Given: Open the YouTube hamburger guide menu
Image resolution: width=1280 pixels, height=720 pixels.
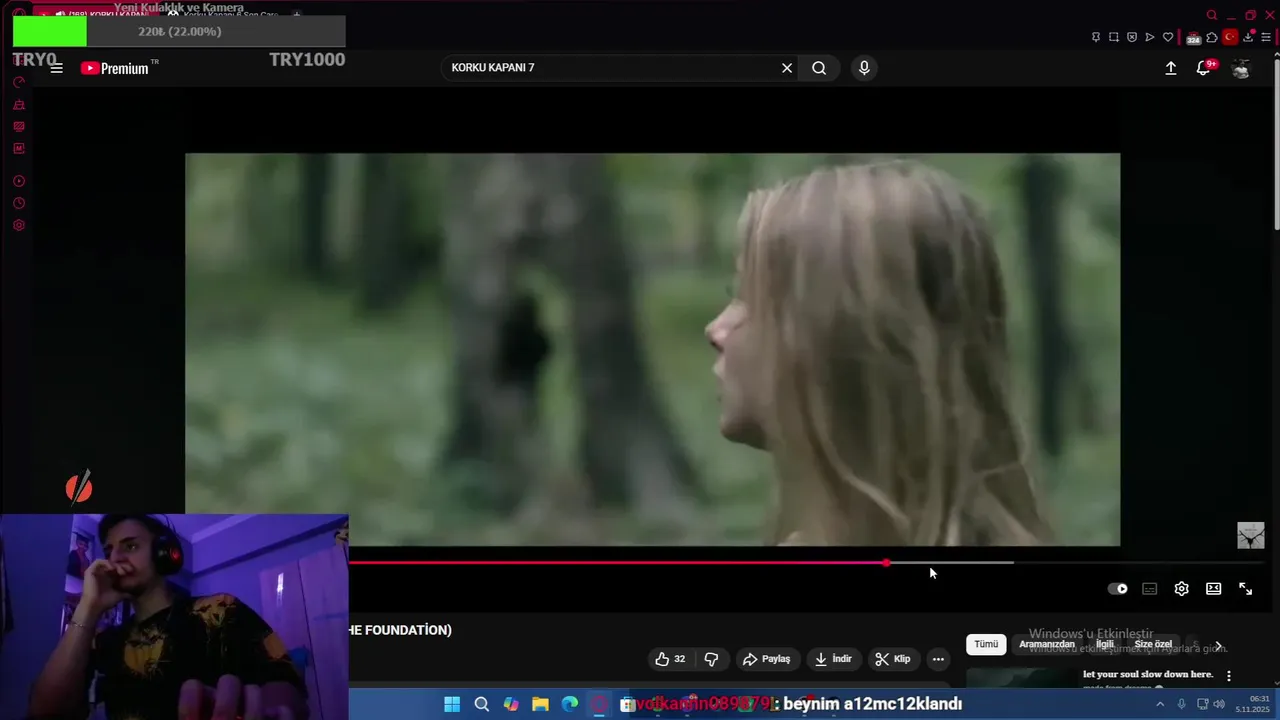Looking at the screenshot, I should (x=56, y=68).
